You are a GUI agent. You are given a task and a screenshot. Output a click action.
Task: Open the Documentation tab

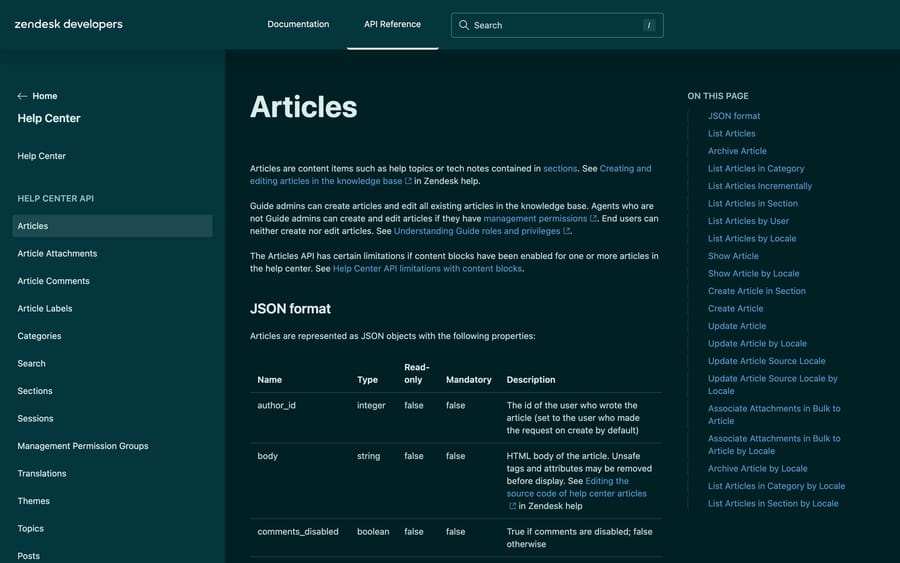298,24
